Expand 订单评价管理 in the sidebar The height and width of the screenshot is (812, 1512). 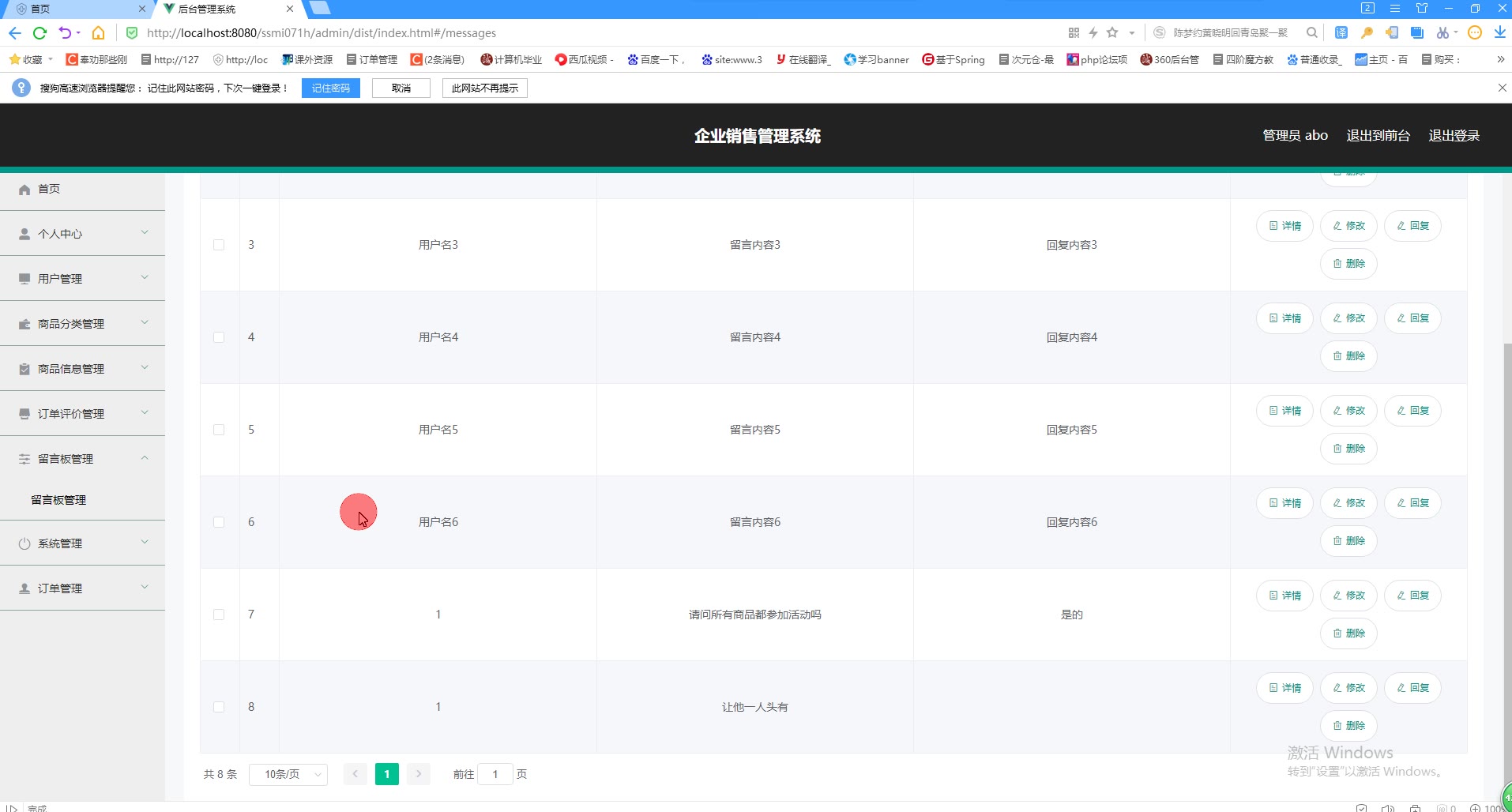[82, 414]
